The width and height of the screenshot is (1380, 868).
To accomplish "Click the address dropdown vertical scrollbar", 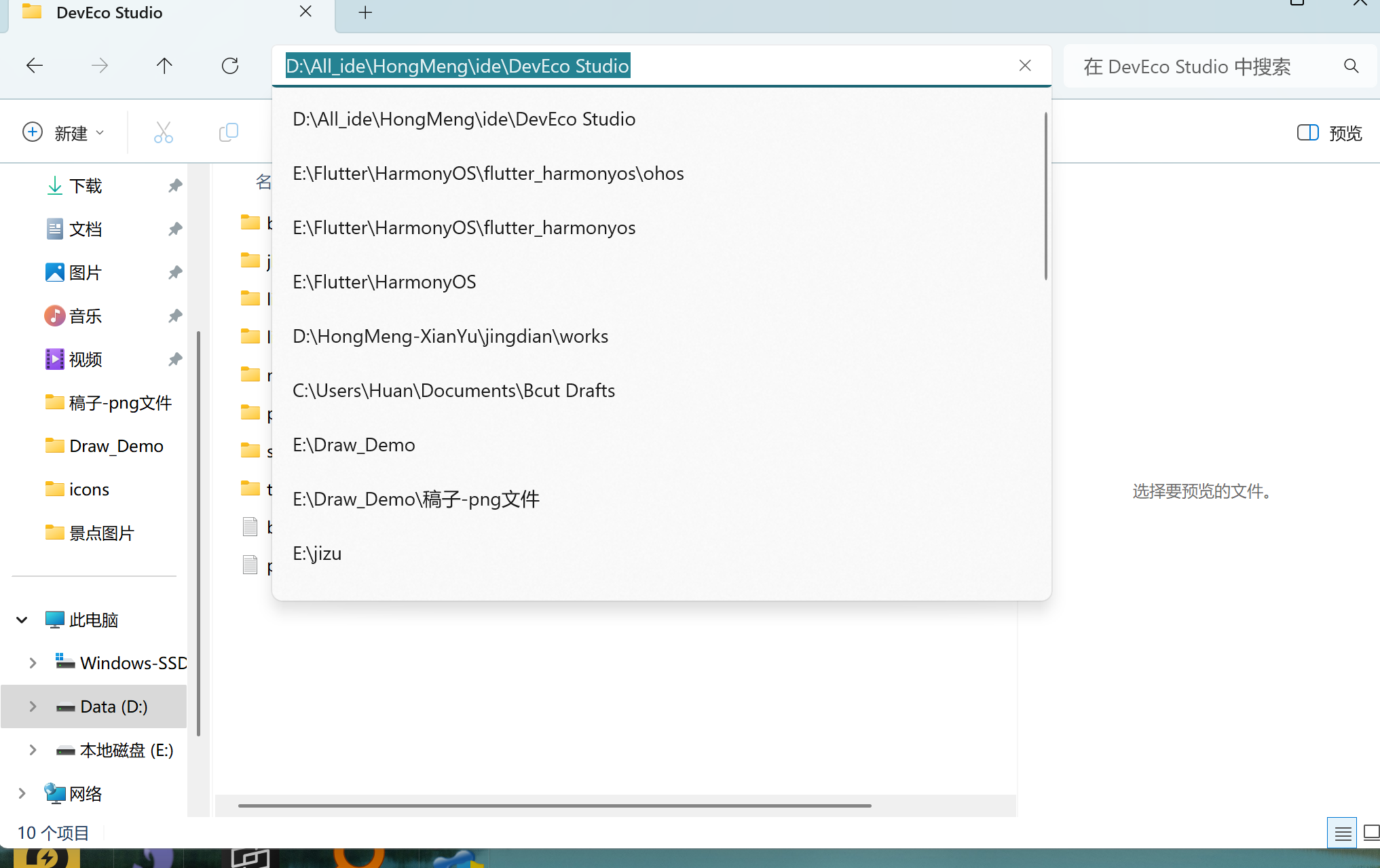I will click(1045, 197).
